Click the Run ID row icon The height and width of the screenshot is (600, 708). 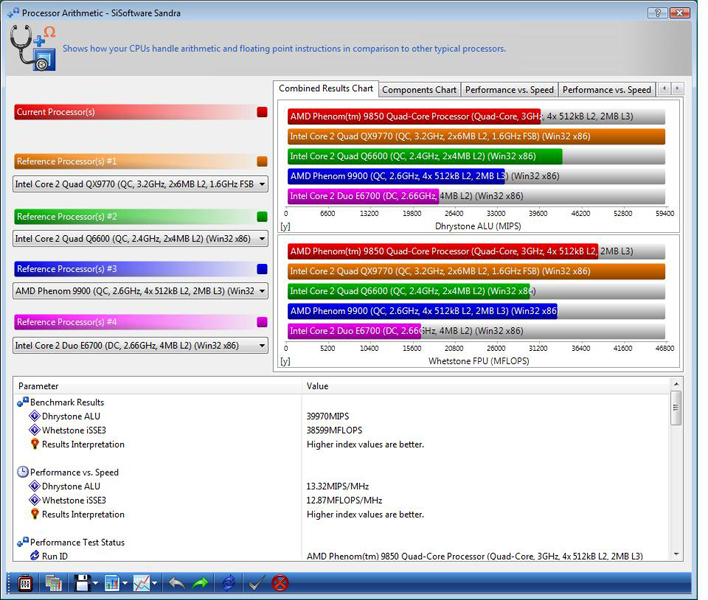point(35,556)
